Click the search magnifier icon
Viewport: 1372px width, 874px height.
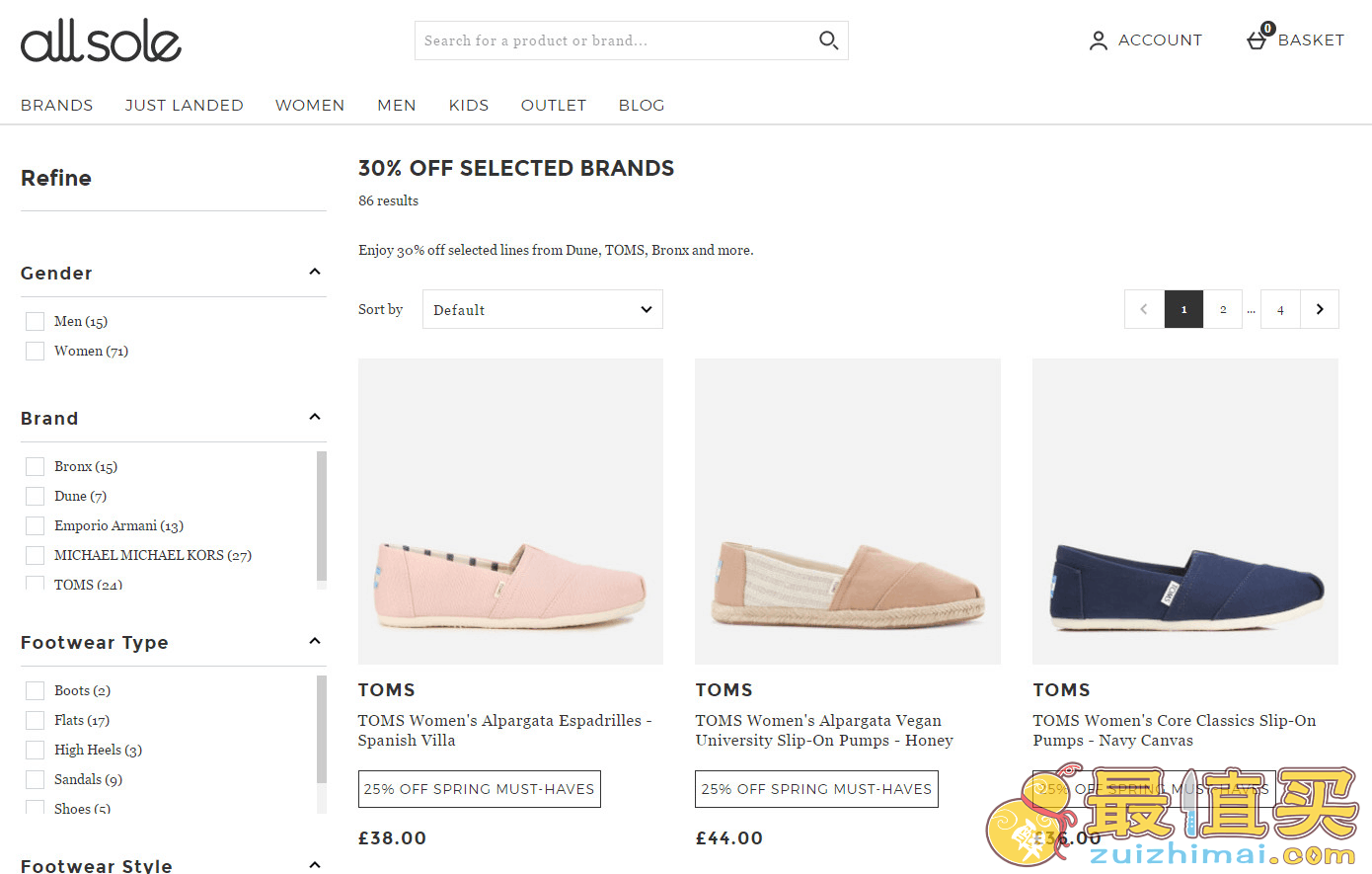828,40
